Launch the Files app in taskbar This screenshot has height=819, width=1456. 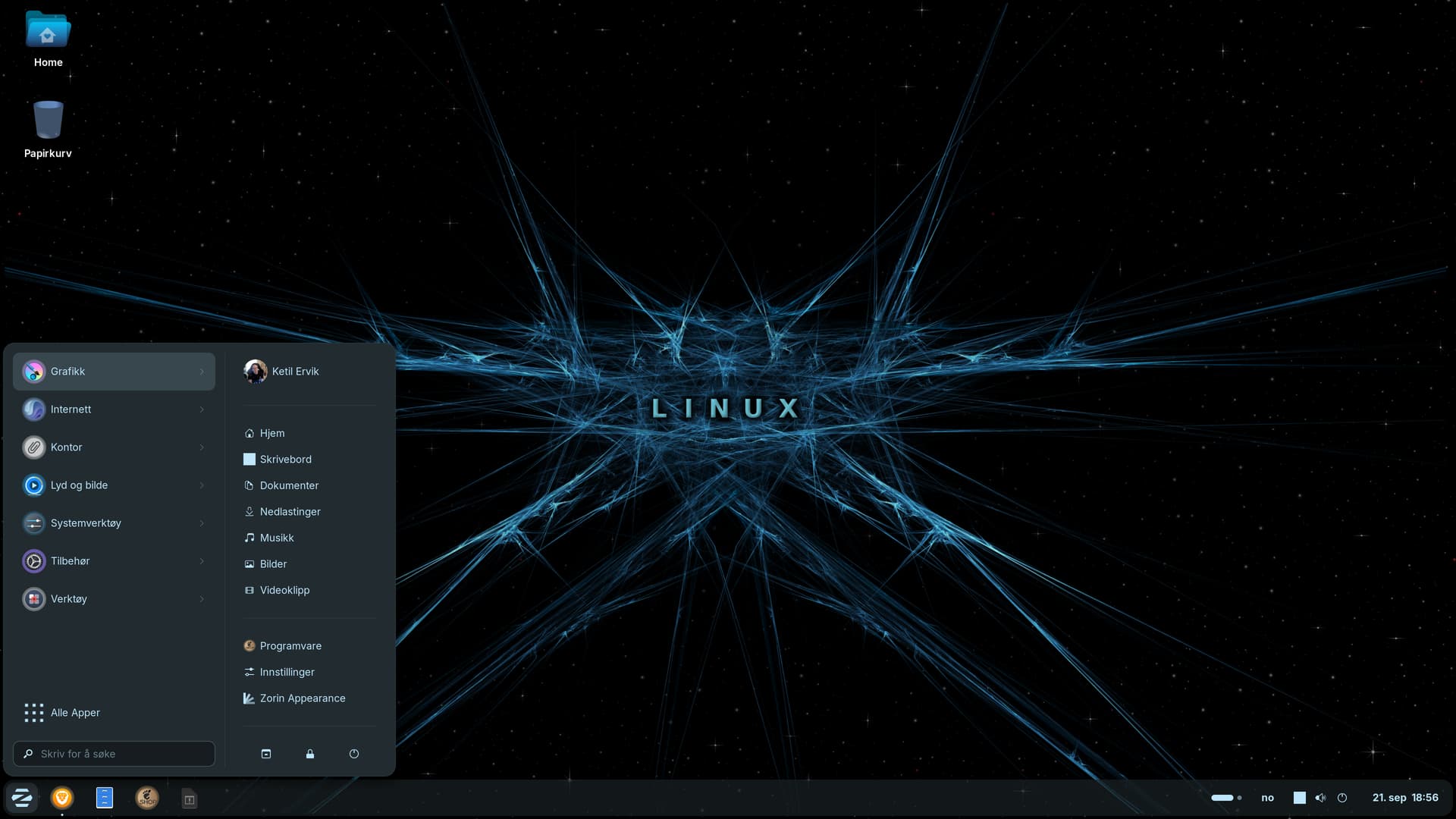(x=105, y=798)
